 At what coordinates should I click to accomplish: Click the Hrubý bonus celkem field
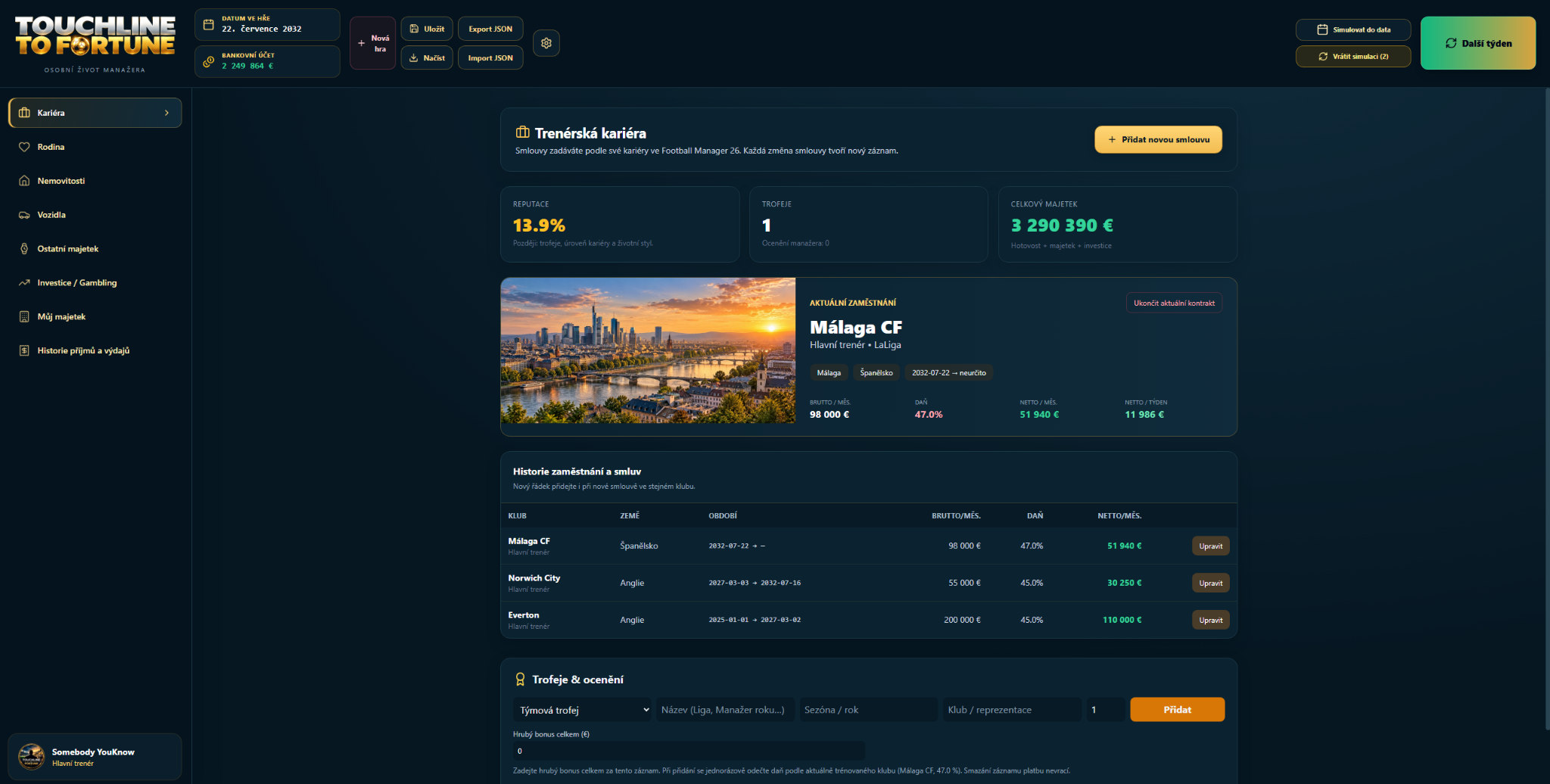click(x=689, y=751)
